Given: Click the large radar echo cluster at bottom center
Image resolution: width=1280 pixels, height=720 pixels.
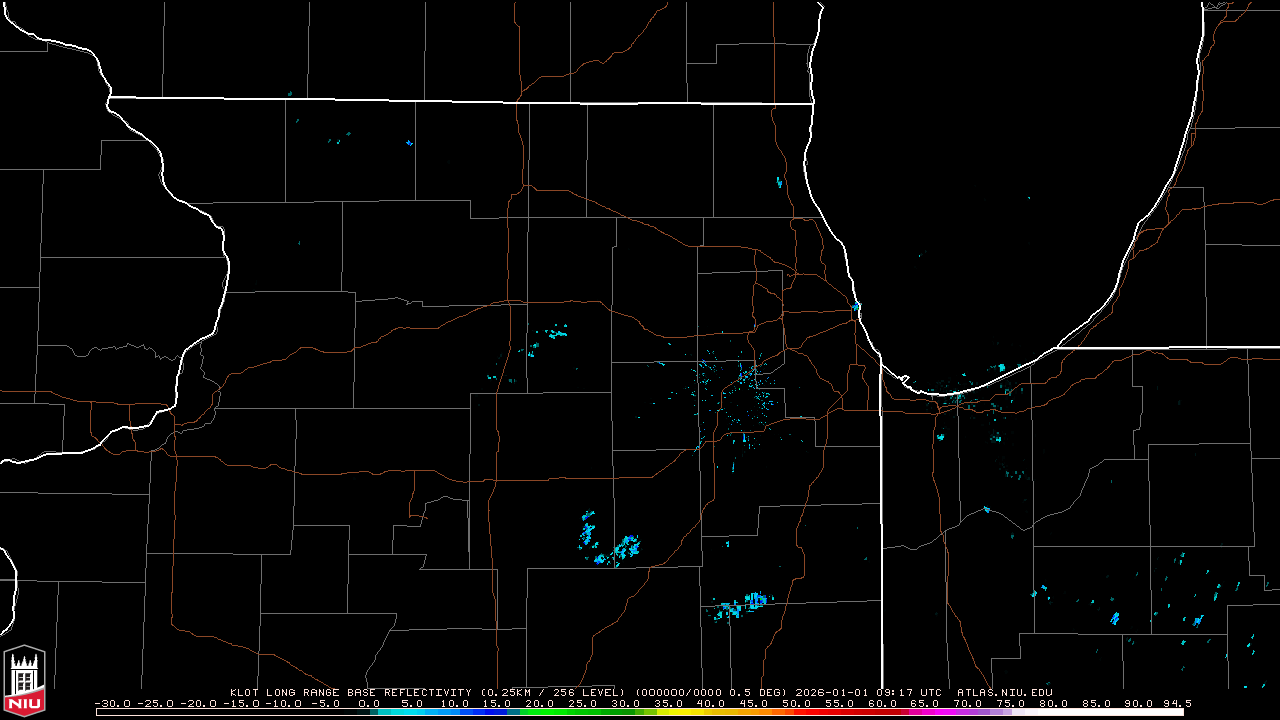Looking at the screenshot, I should click(x=740, y=604).
